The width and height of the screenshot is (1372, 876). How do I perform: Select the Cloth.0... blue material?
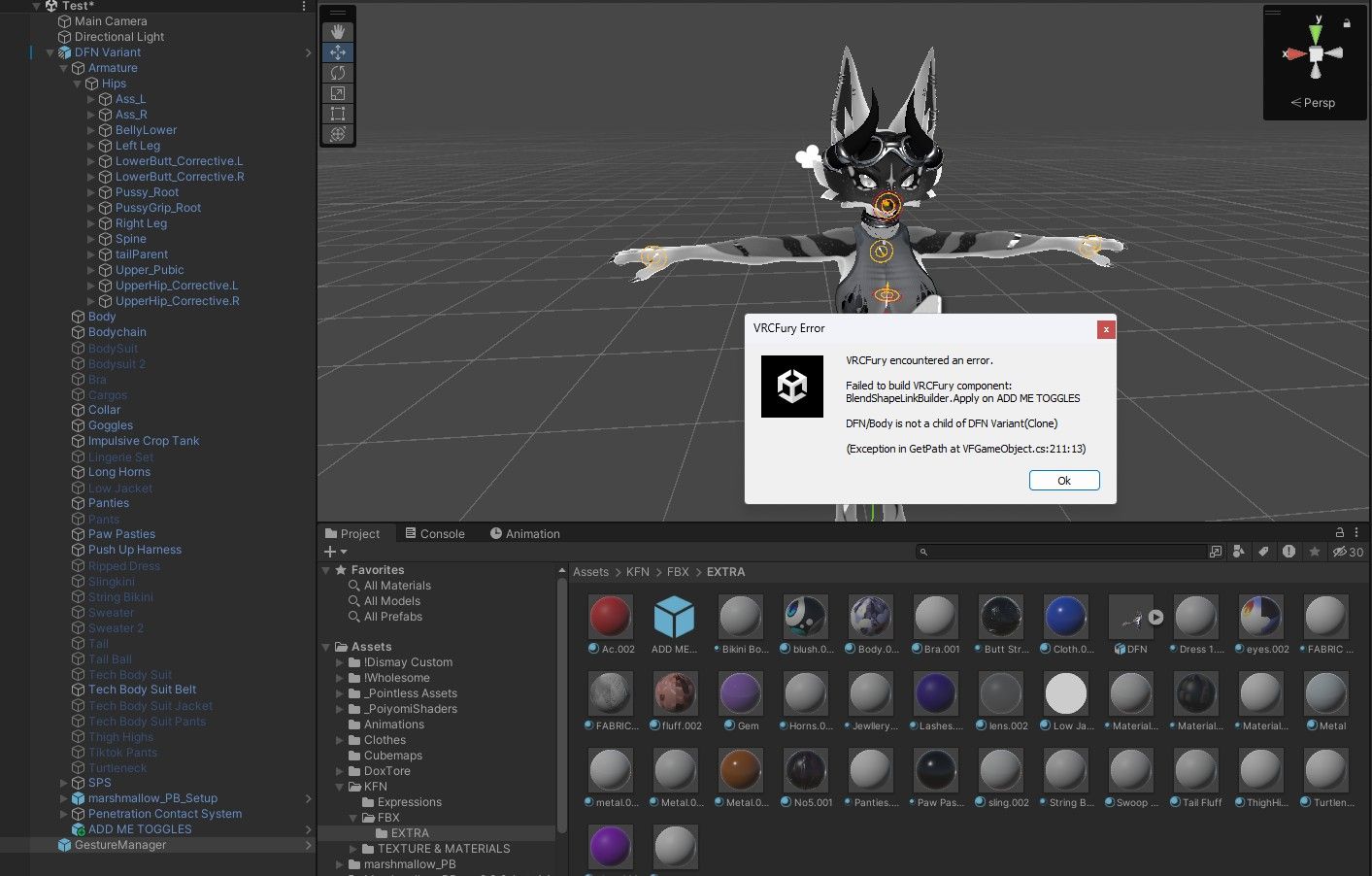point(1065,624)
